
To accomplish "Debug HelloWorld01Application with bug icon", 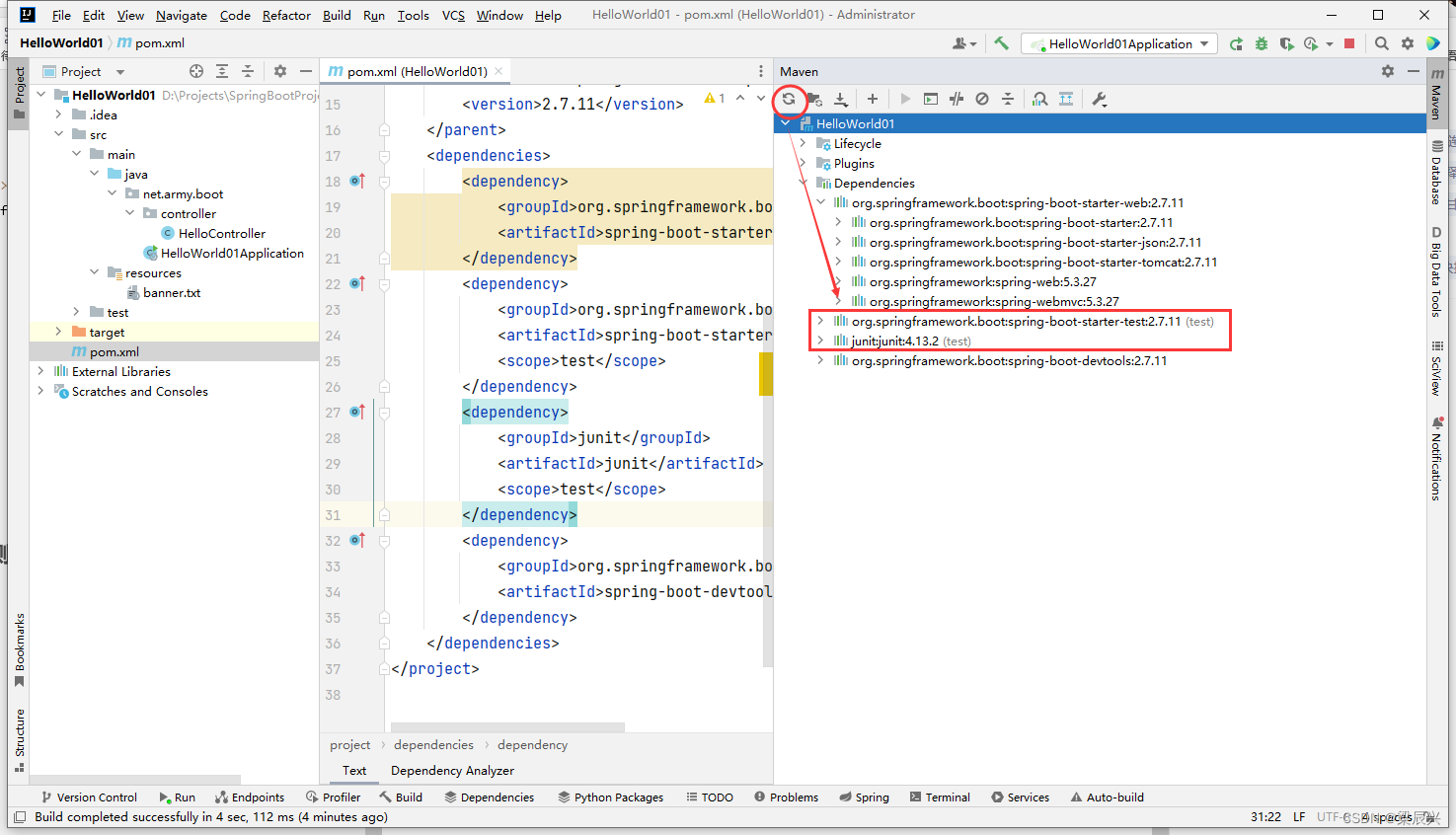I will click(x=1262, y=43).
